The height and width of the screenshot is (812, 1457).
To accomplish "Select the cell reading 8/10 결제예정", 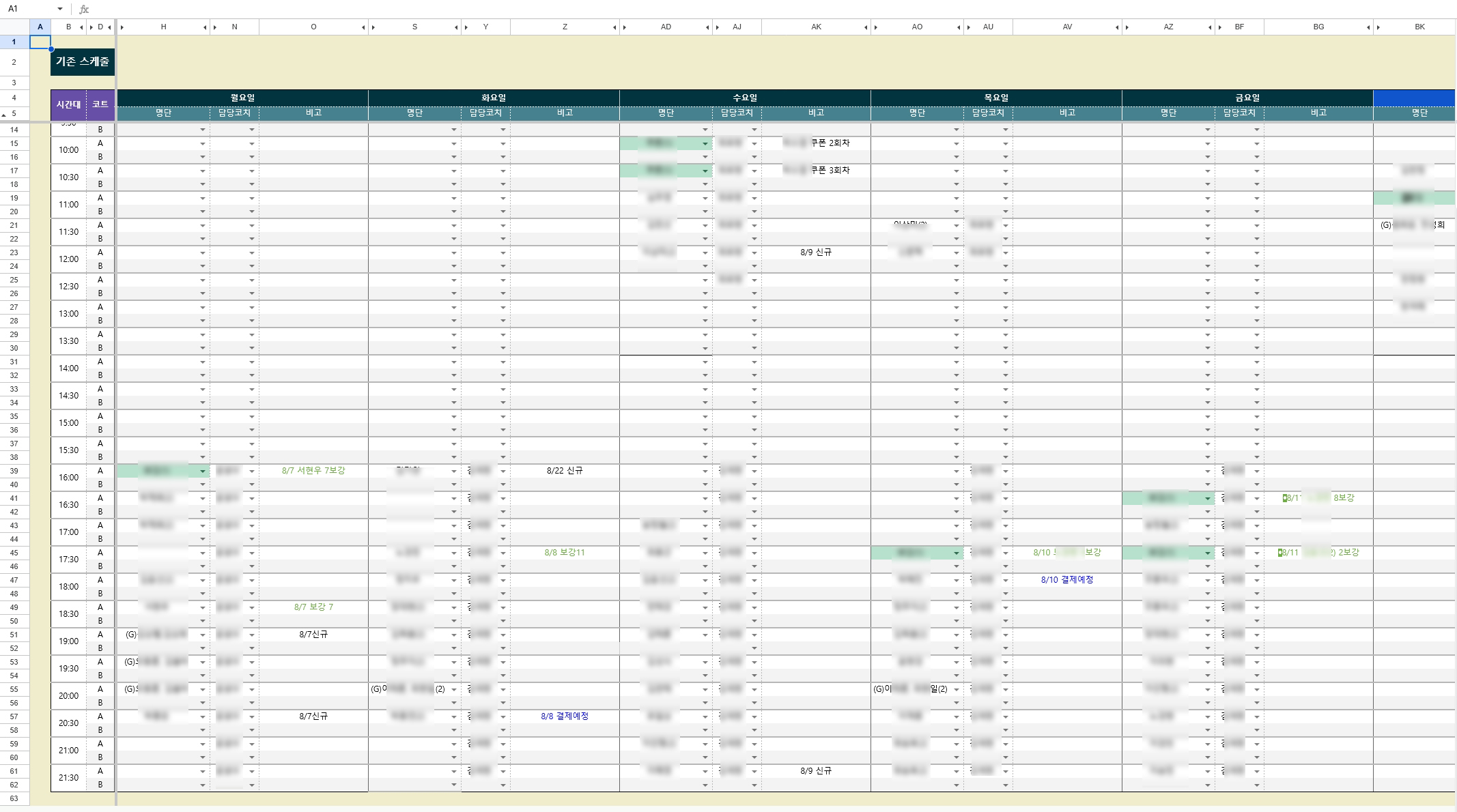I will point(1067,580).
